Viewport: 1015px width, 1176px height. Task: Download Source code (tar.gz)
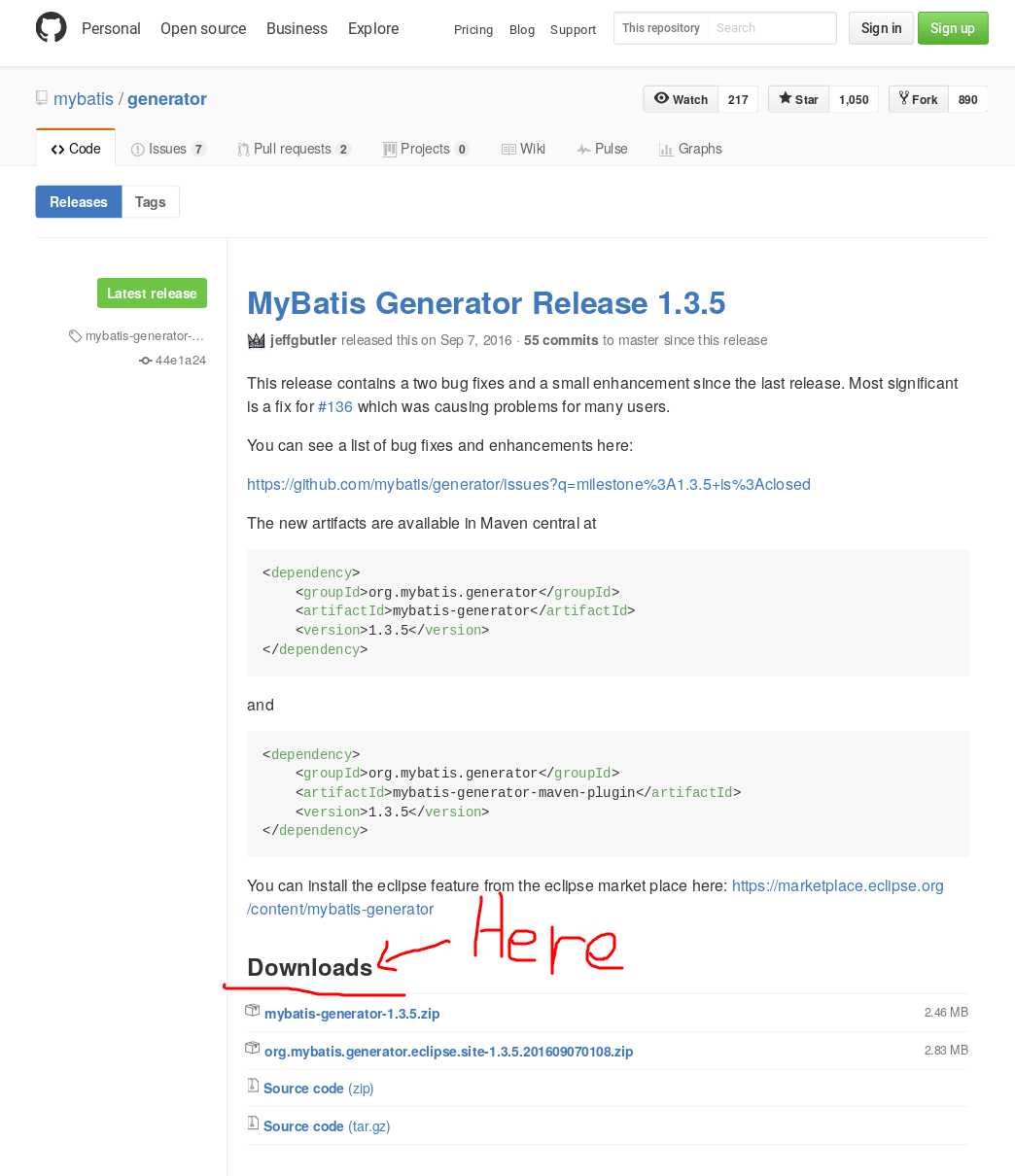[x=327, y=1126]
